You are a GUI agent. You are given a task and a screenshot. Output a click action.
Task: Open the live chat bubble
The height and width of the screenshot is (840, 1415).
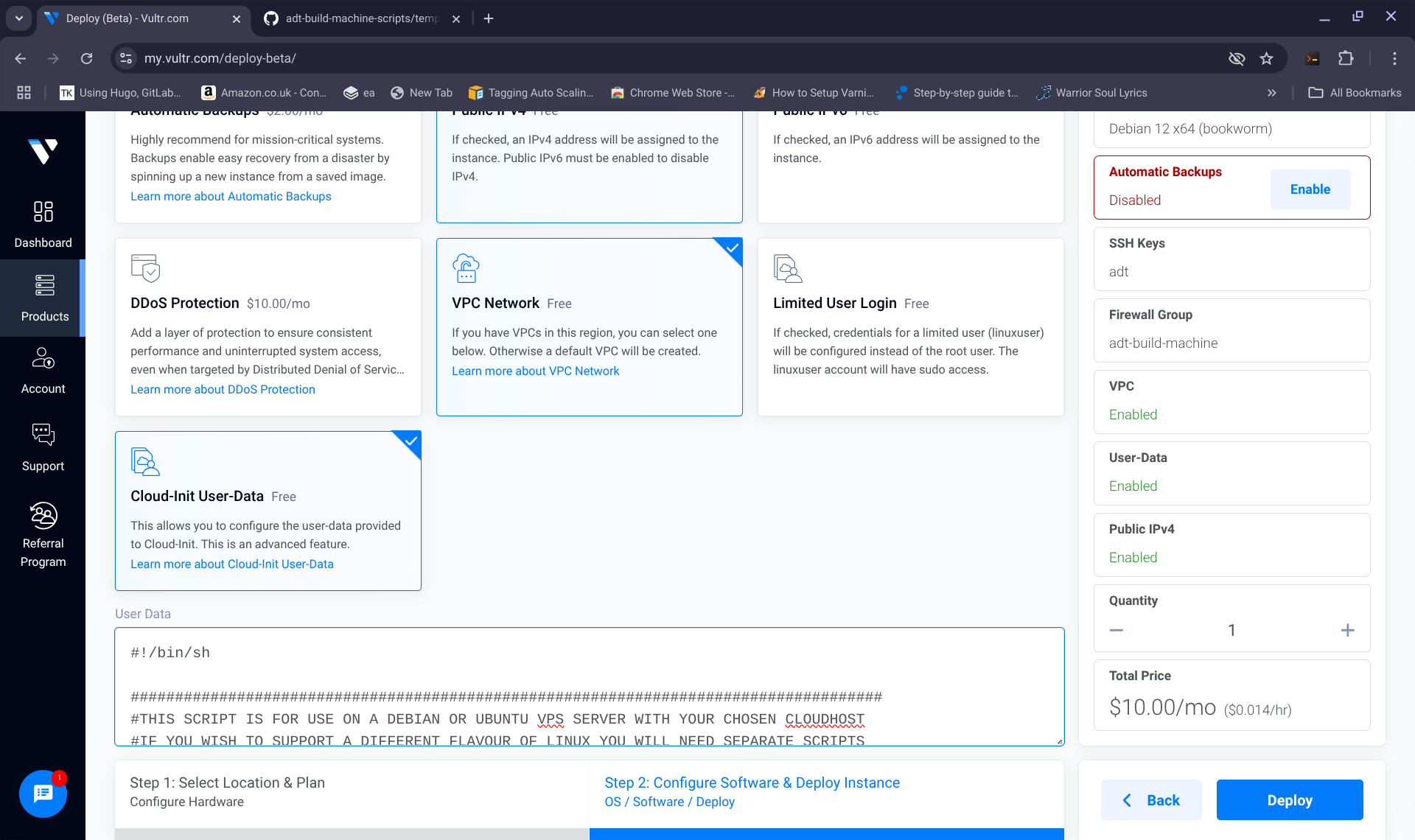43,794
